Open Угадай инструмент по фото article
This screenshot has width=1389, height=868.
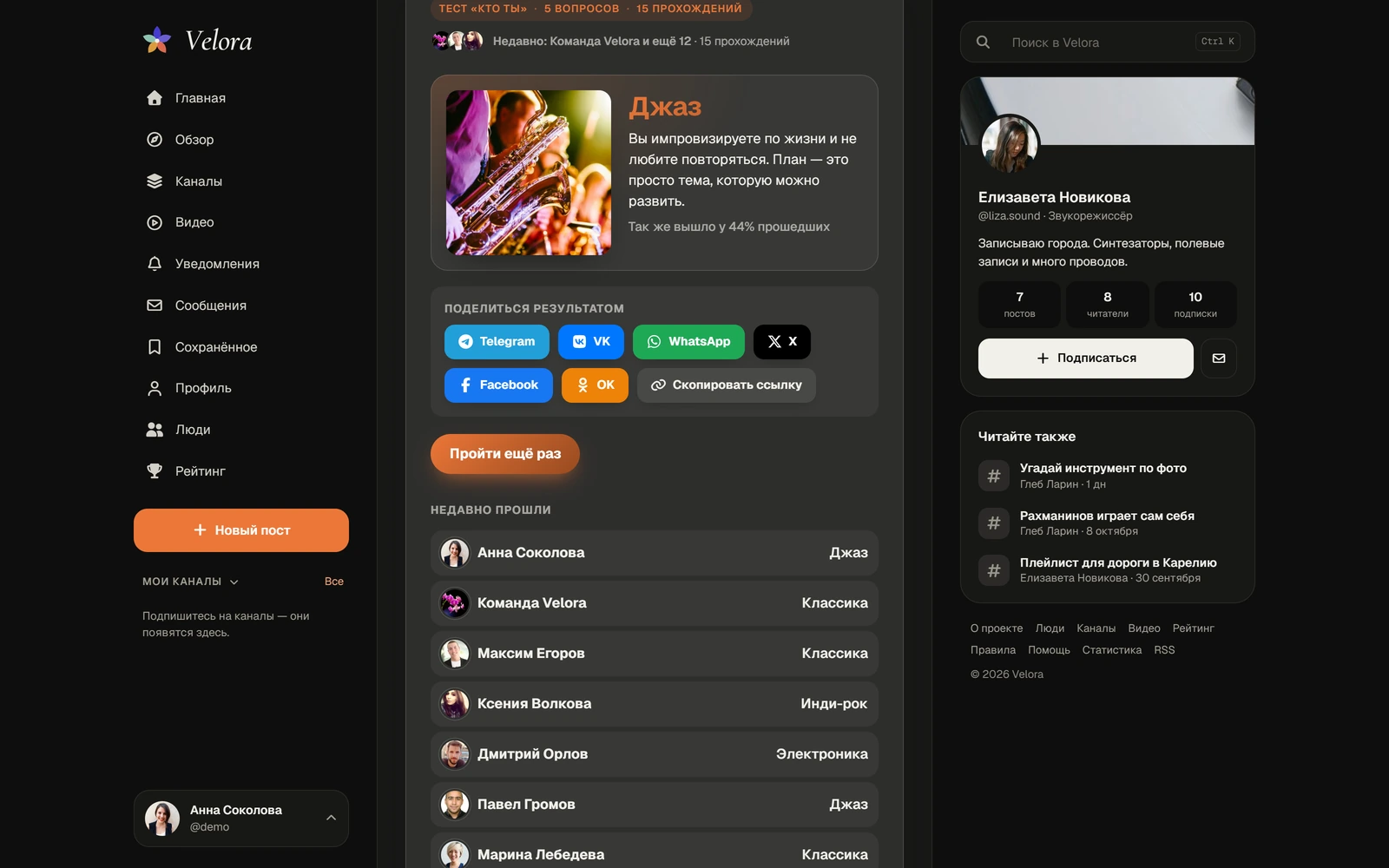click(x=1108, y=476)
